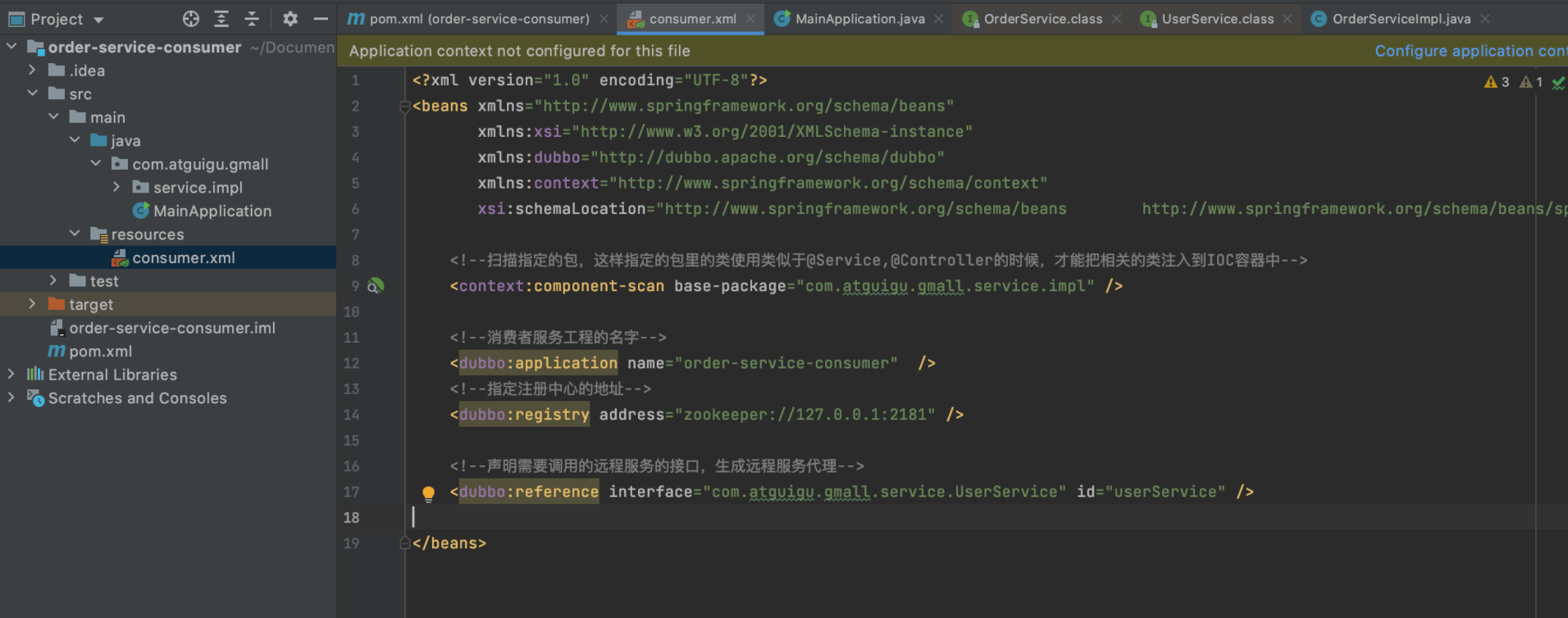Collapse the resources folder
The height and width of the screenshot is (618, 1568).
click(x=75, y=234)
